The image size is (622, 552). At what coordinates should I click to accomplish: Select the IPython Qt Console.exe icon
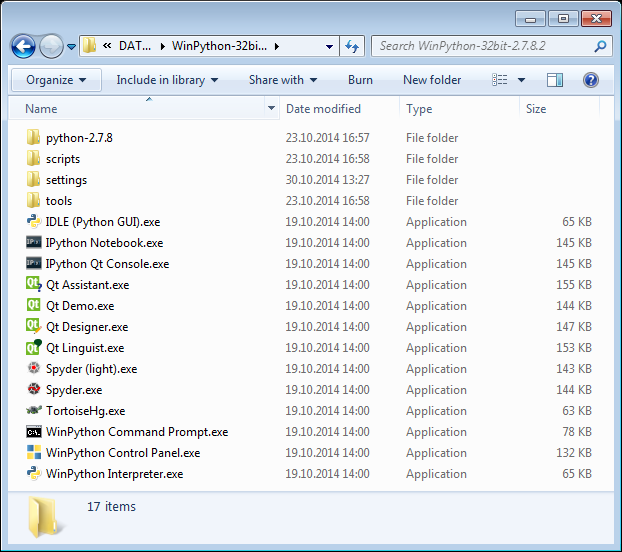(x=34, y=263)
